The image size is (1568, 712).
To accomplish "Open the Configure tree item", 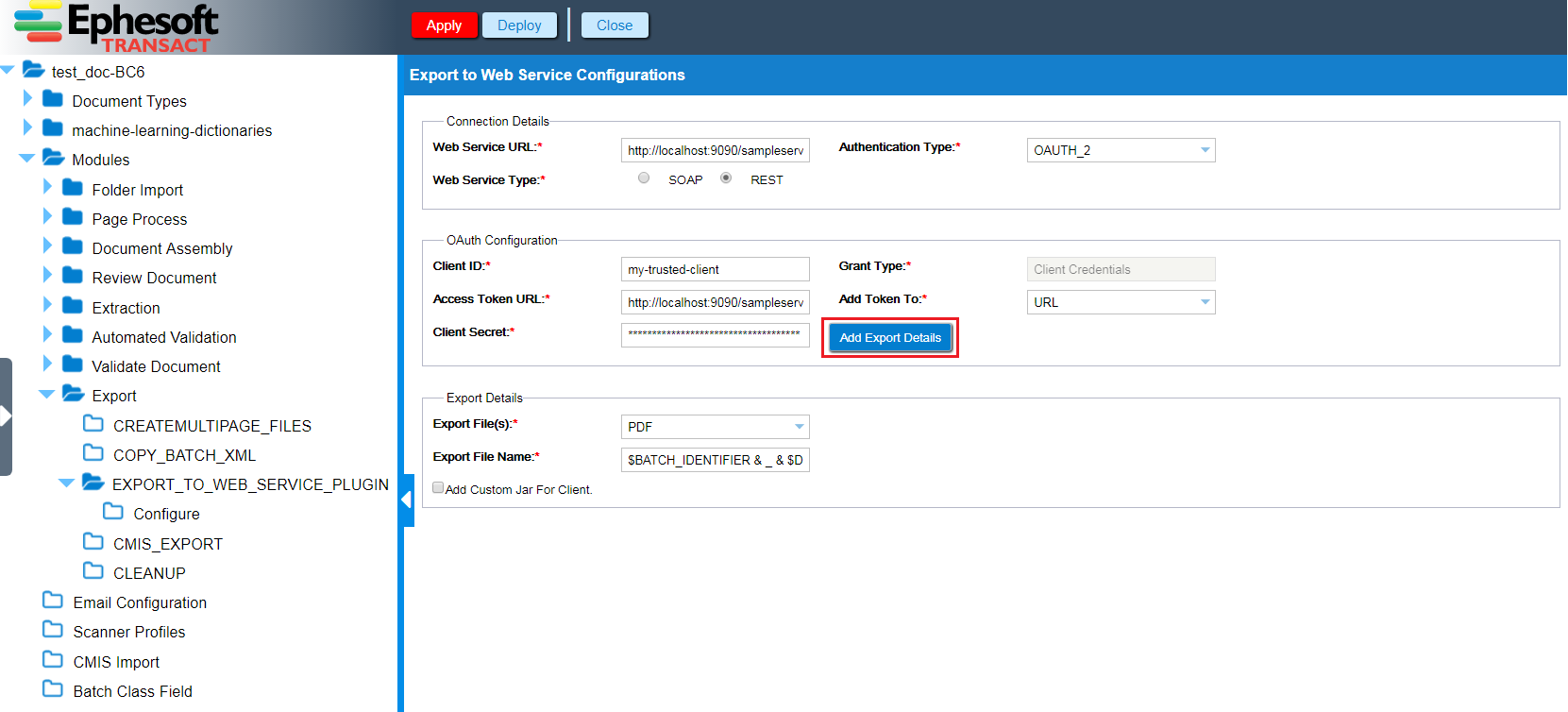I will [166, 514].
